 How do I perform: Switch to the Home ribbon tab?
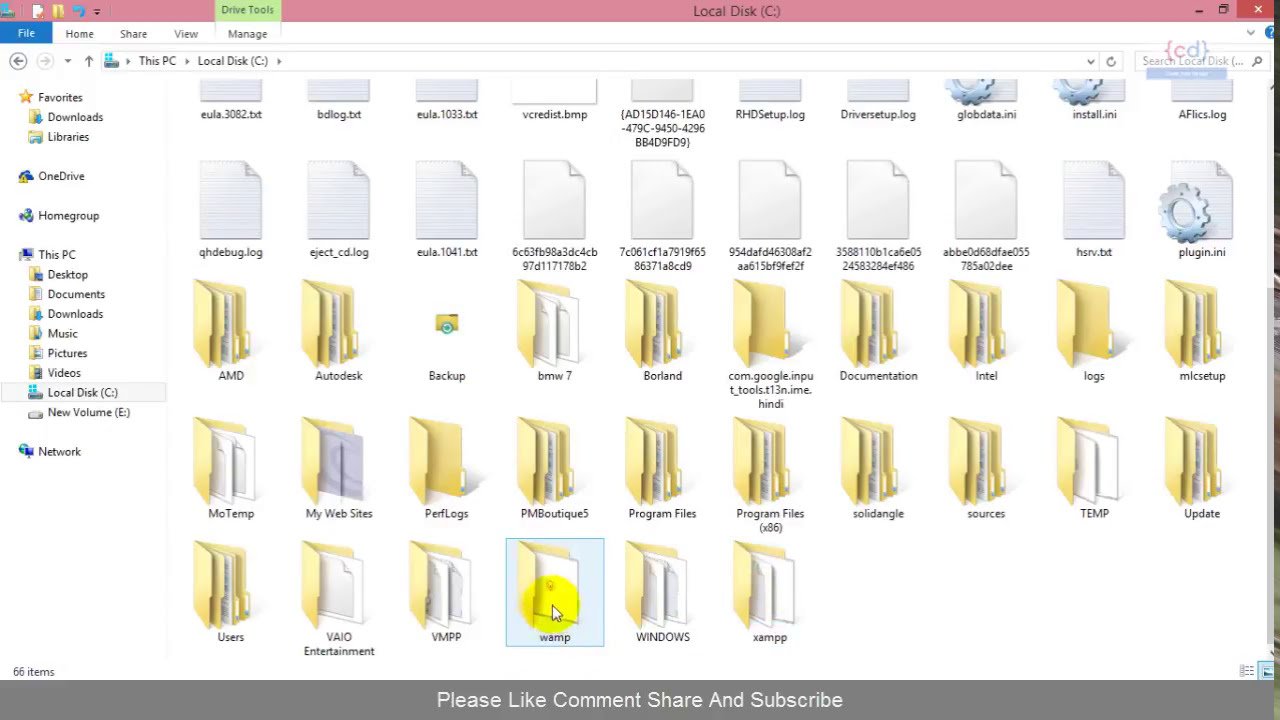coord(79,34)
